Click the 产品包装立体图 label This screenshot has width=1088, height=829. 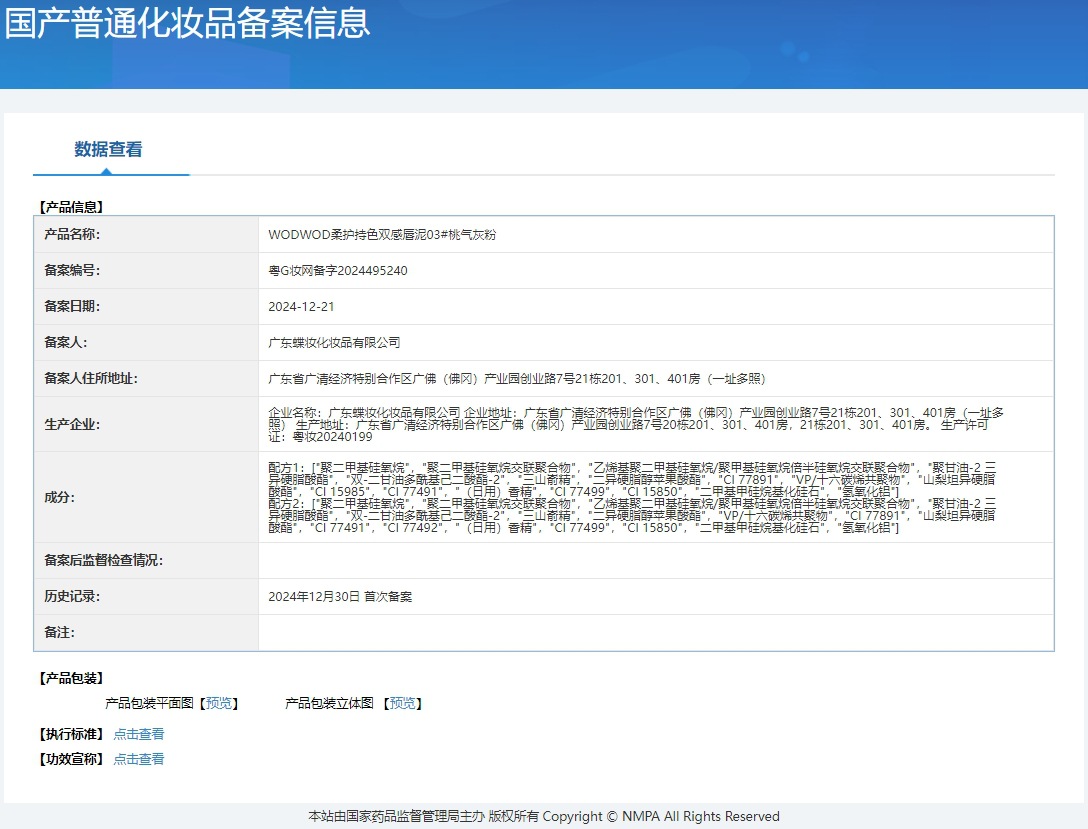330,703
